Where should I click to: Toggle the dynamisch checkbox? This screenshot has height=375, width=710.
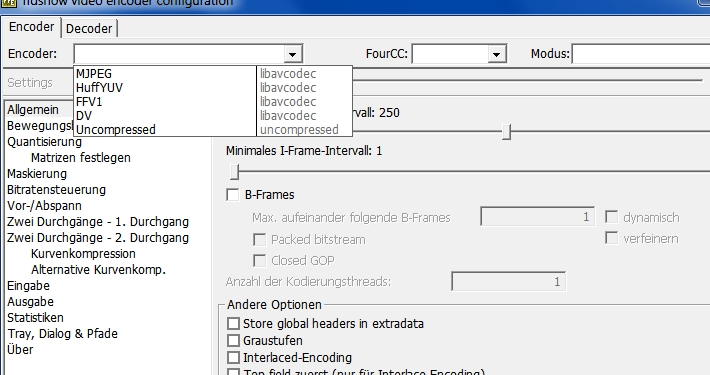(611, 217)
